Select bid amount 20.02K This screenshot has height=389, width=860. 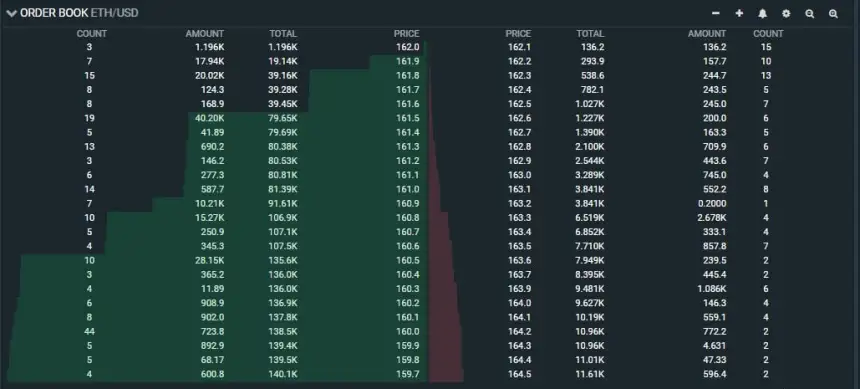pos(210,76)
